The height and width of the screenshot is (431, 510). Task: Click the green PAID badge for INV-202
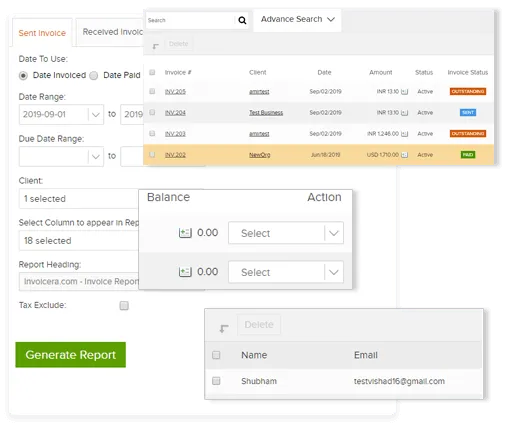click(x=468, y=155)
